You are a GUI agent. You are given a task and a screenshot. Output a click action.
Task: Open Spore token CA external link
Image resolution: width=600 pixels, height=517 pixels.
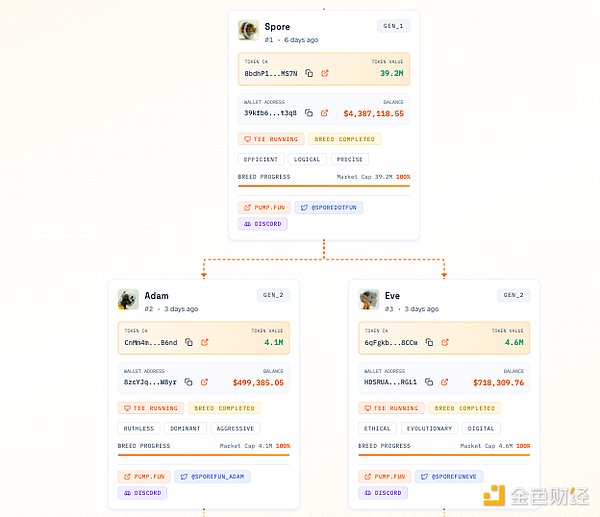325,73
